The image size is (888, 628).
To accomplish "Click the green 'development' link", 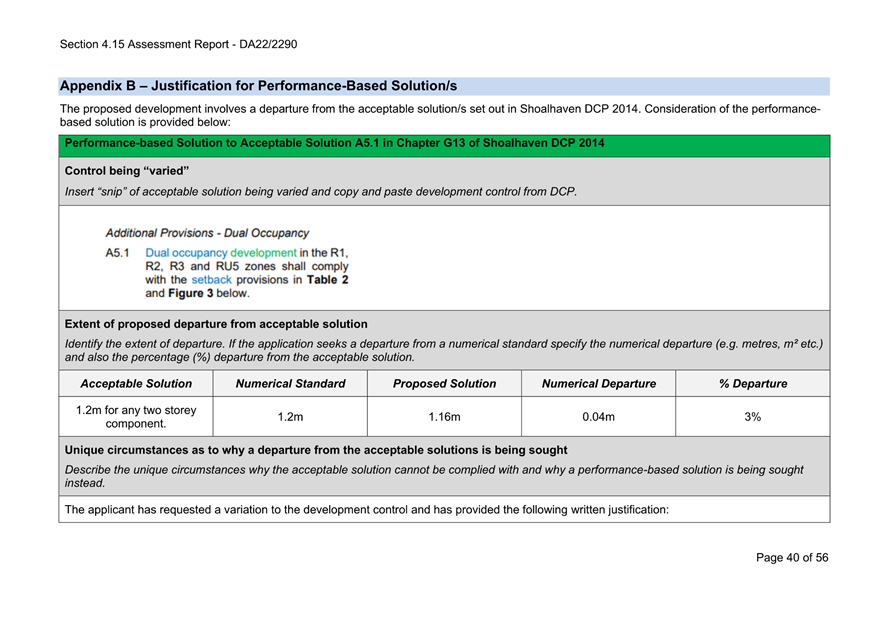I will [x=263, y=253].
